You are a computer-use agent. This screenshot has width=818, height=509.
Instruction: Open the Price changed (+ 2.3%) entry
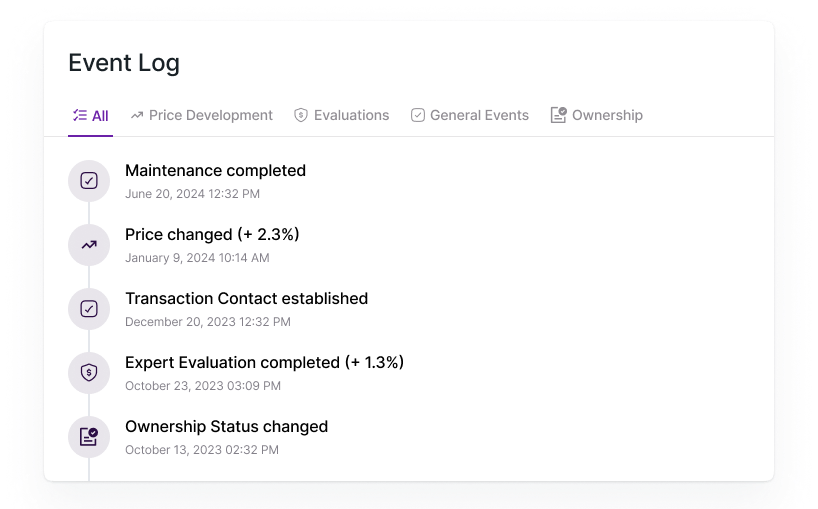tap(212, 235)
